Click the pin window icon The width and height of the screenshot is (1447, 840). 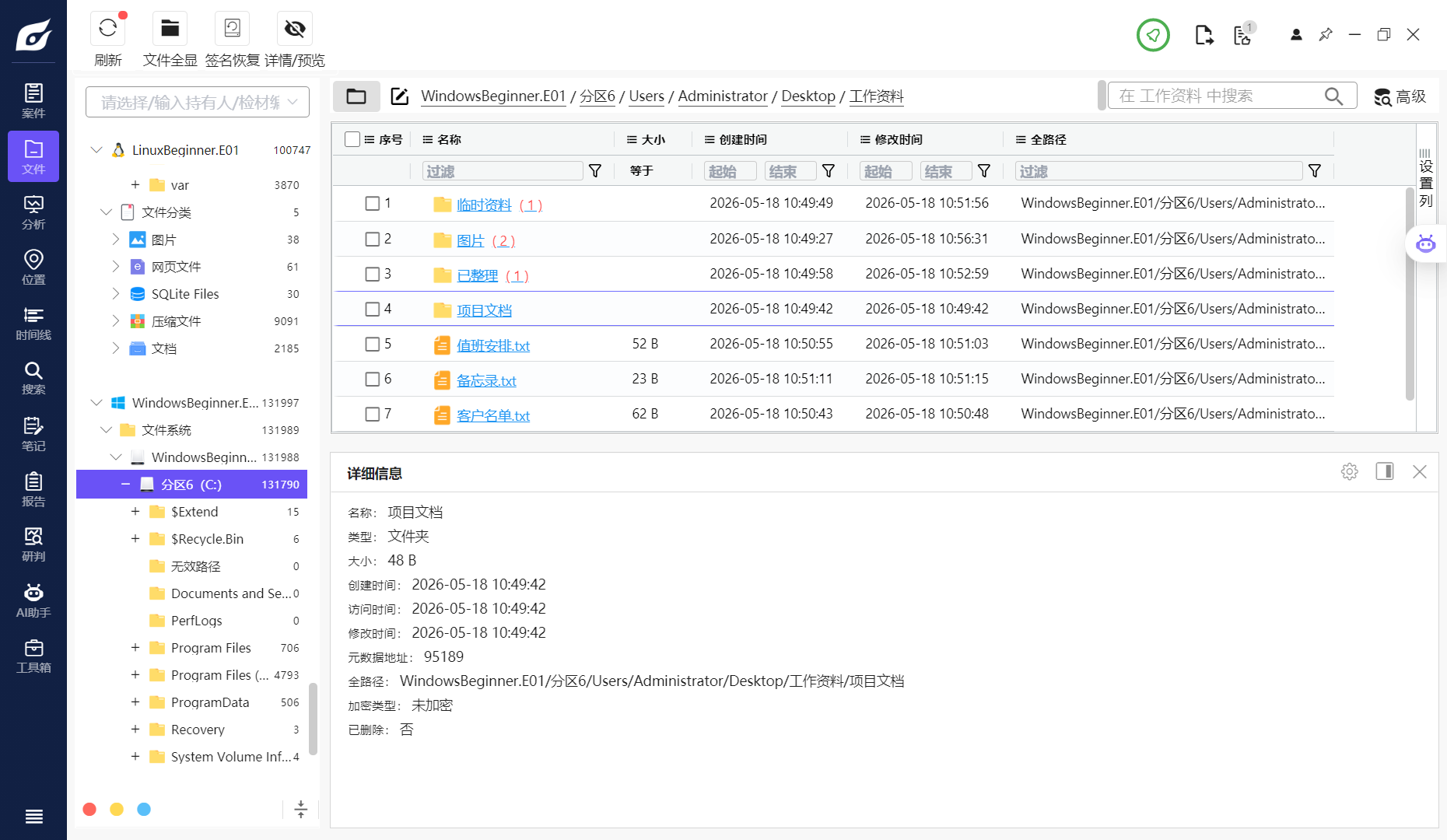point(1326,35)
